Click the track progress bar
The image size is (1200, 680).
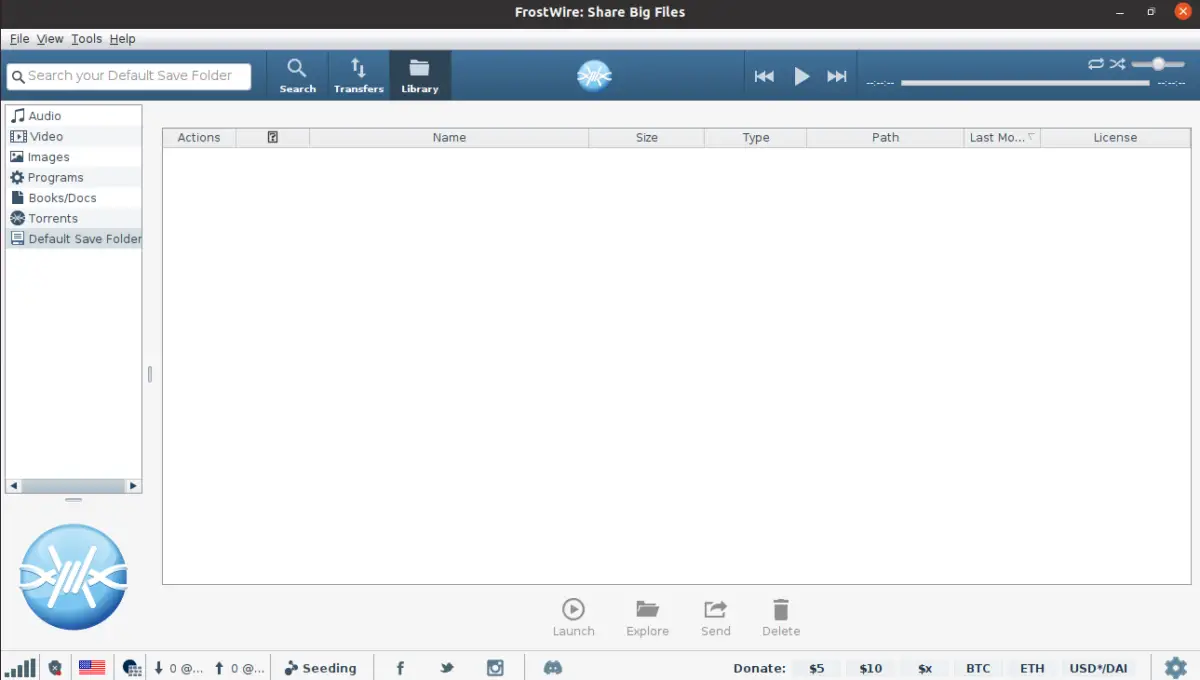tap(1025, 83)
